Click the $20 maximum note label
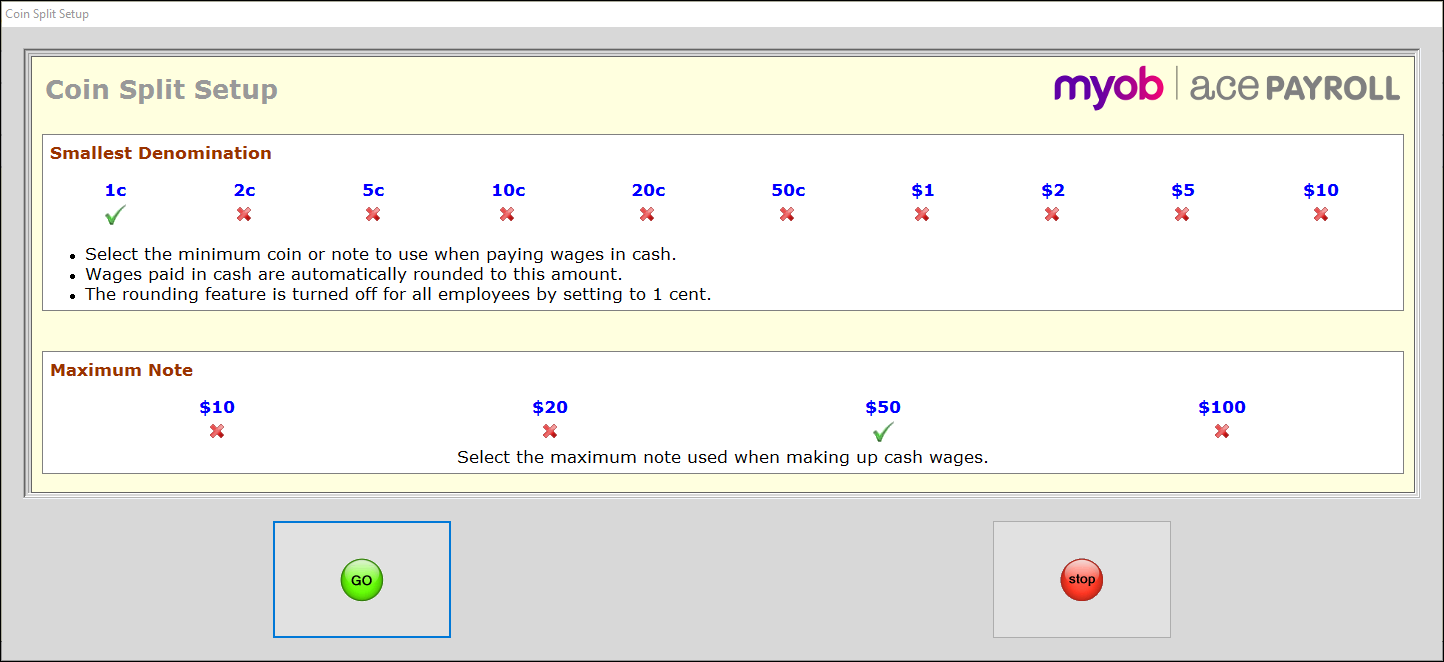Image resolution: width=1444 pixels, height=662 pixels. 550,407
